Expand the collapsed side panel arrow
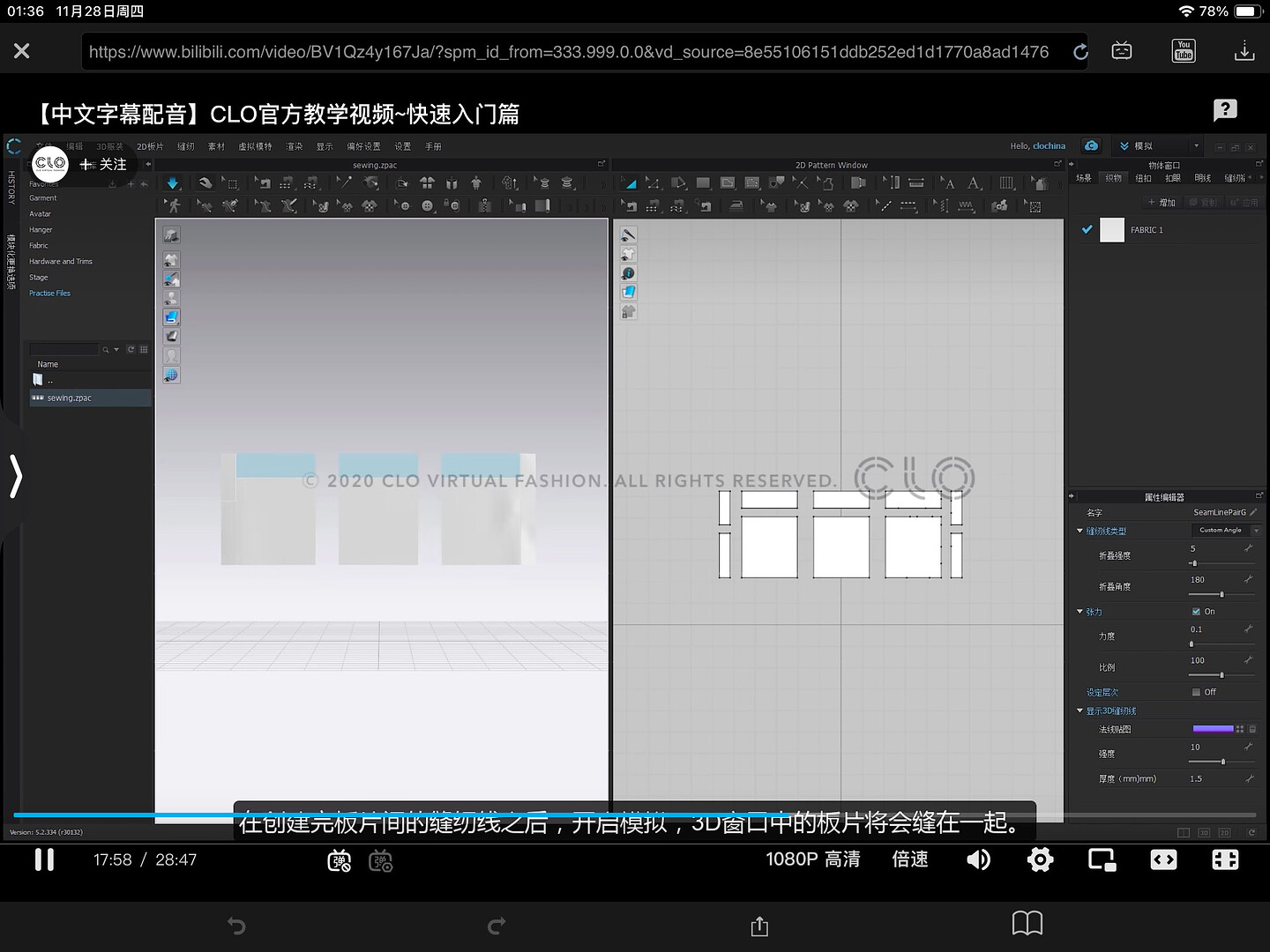Image resolution: width=1270 pixels, height=952 pixels. 15,477
